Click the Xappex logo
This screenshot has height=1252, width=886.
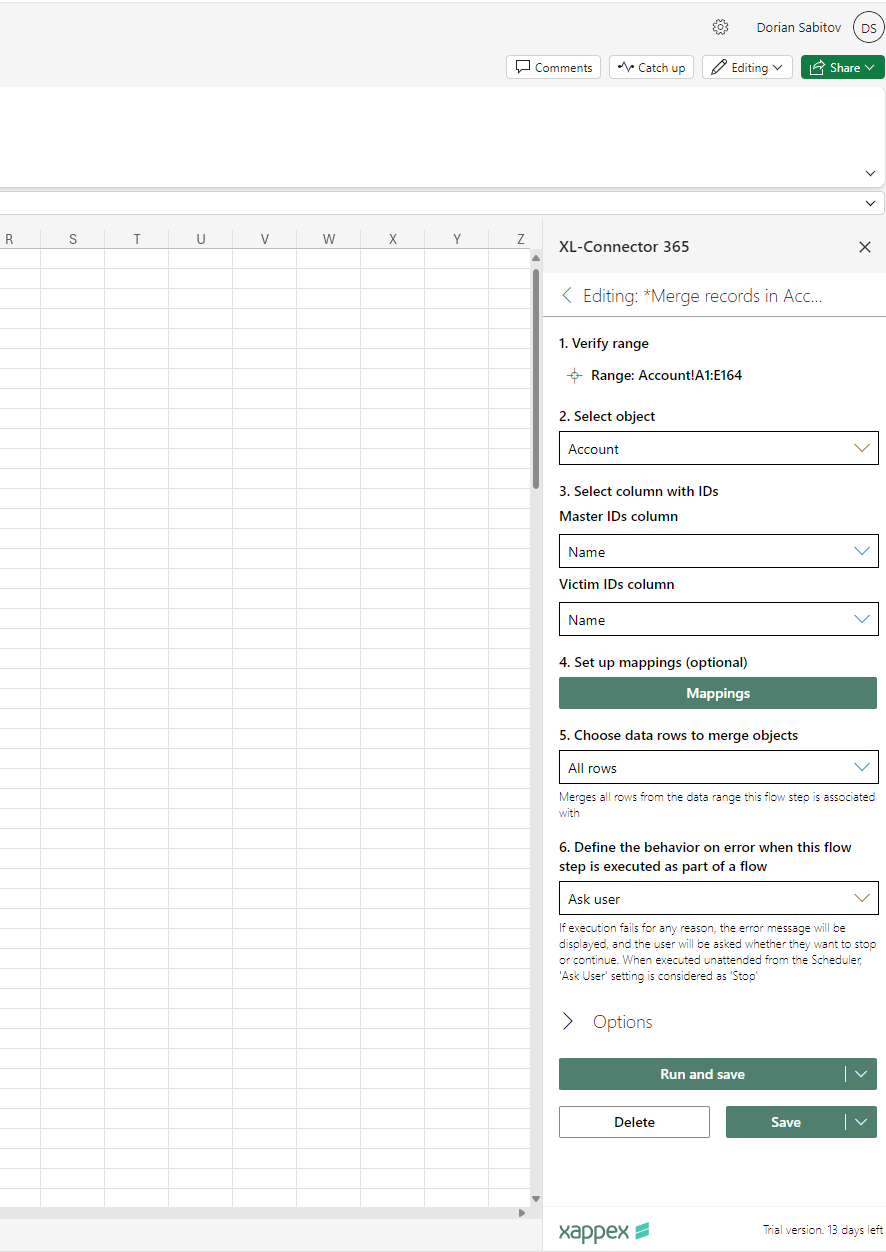[604, 1230]
